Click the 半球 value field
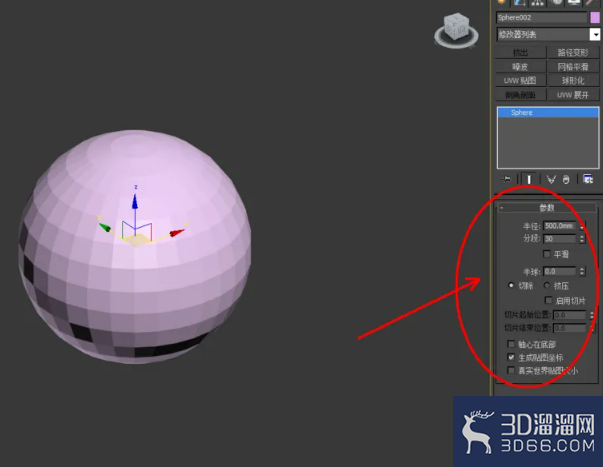The height and width of the screenshot is (467, 603). (x=560, y=272)
